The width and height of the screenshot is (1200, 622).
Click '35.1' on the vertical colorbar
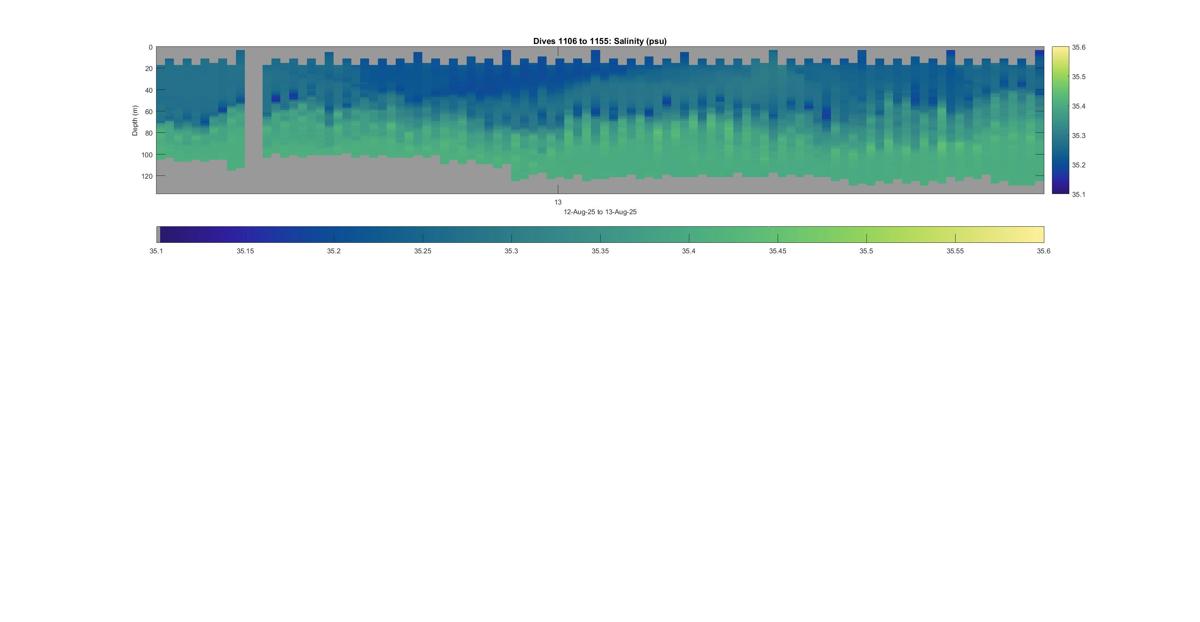pyautogui.click(x=1078, y=194)
